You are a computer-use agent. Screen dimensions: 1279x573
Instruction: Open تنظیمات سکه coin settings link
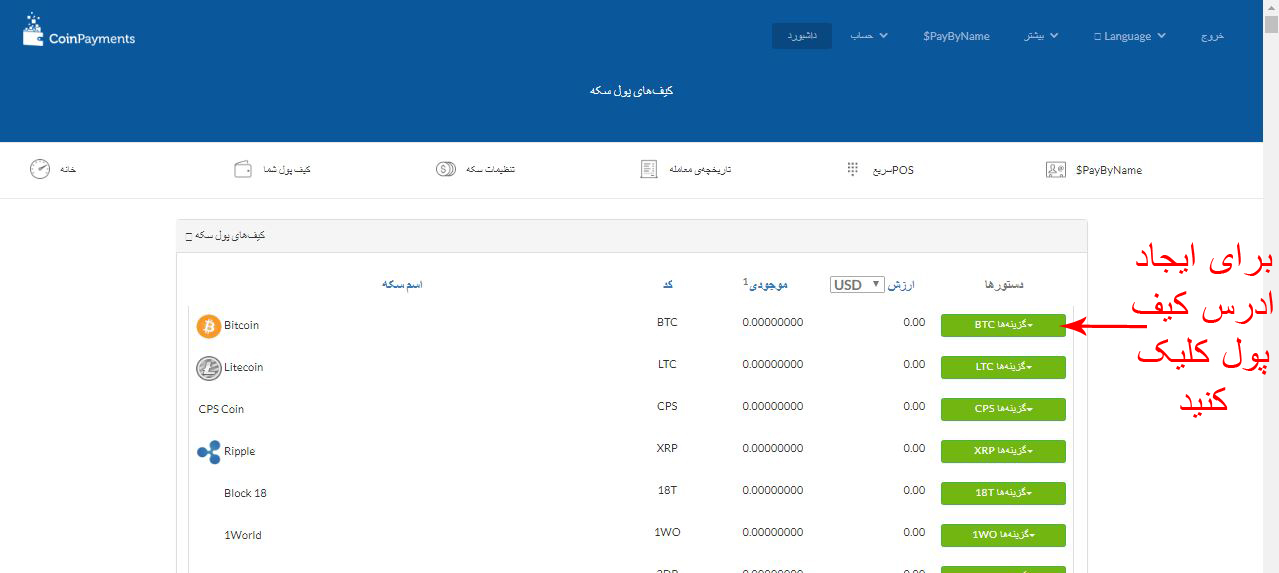490,170
